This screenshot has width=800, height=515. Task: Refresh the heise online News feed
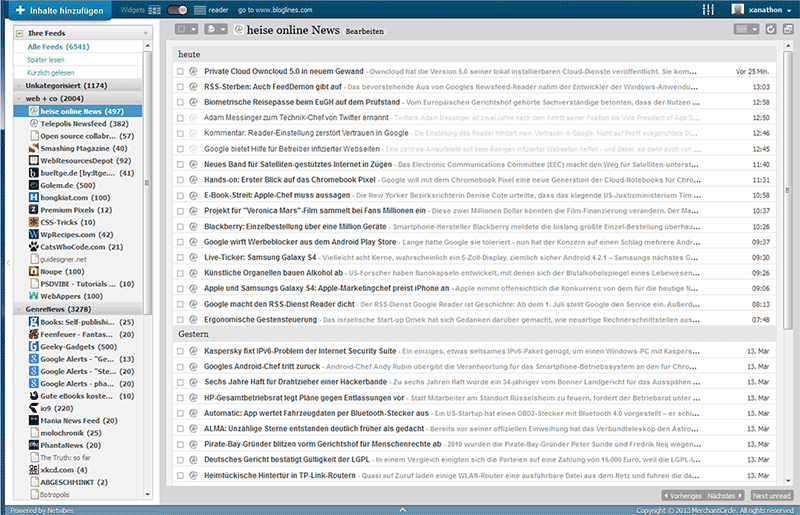click(x=771, y=29)
